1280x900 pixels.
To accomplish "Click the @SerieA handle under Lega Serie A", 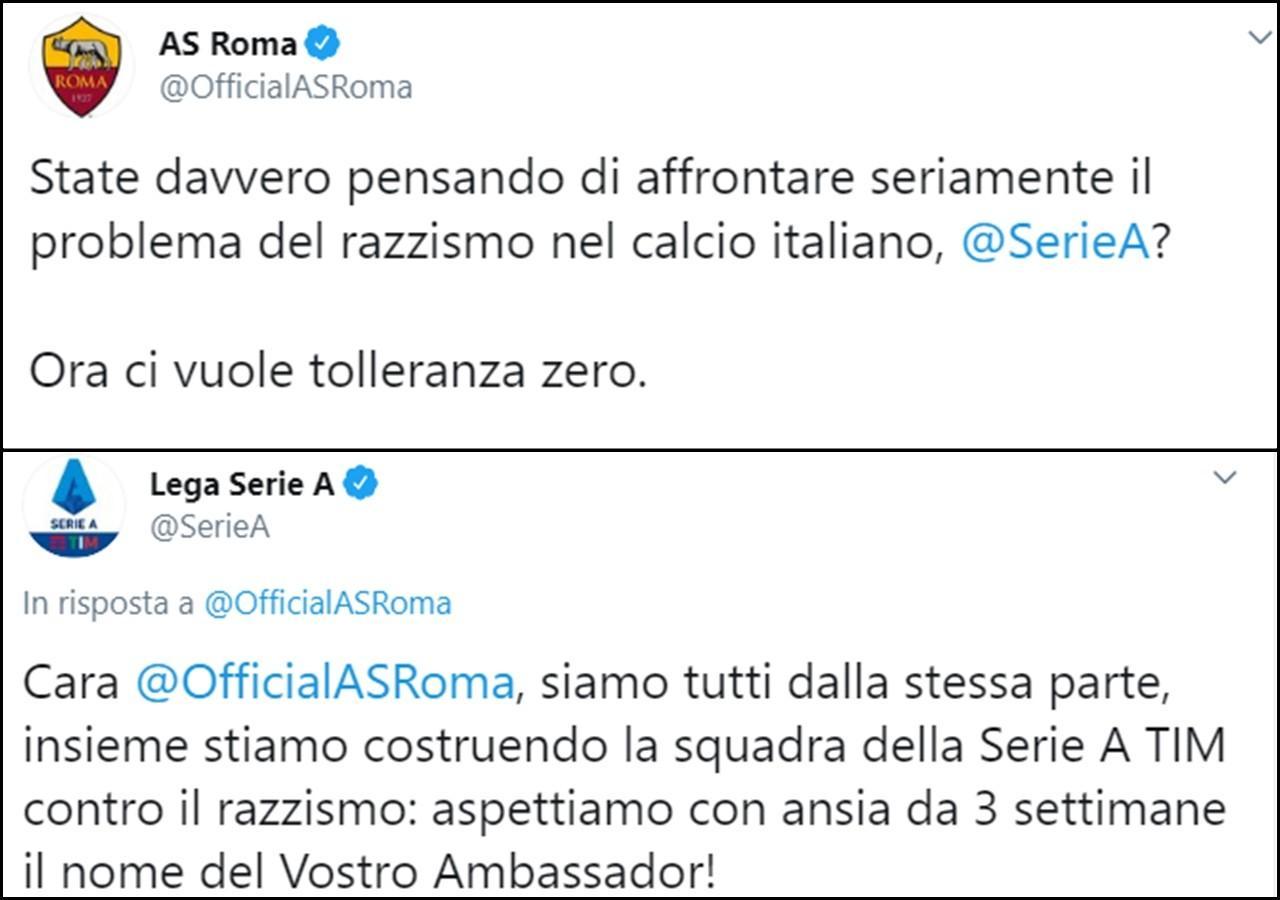I will (x=209, y=528).
